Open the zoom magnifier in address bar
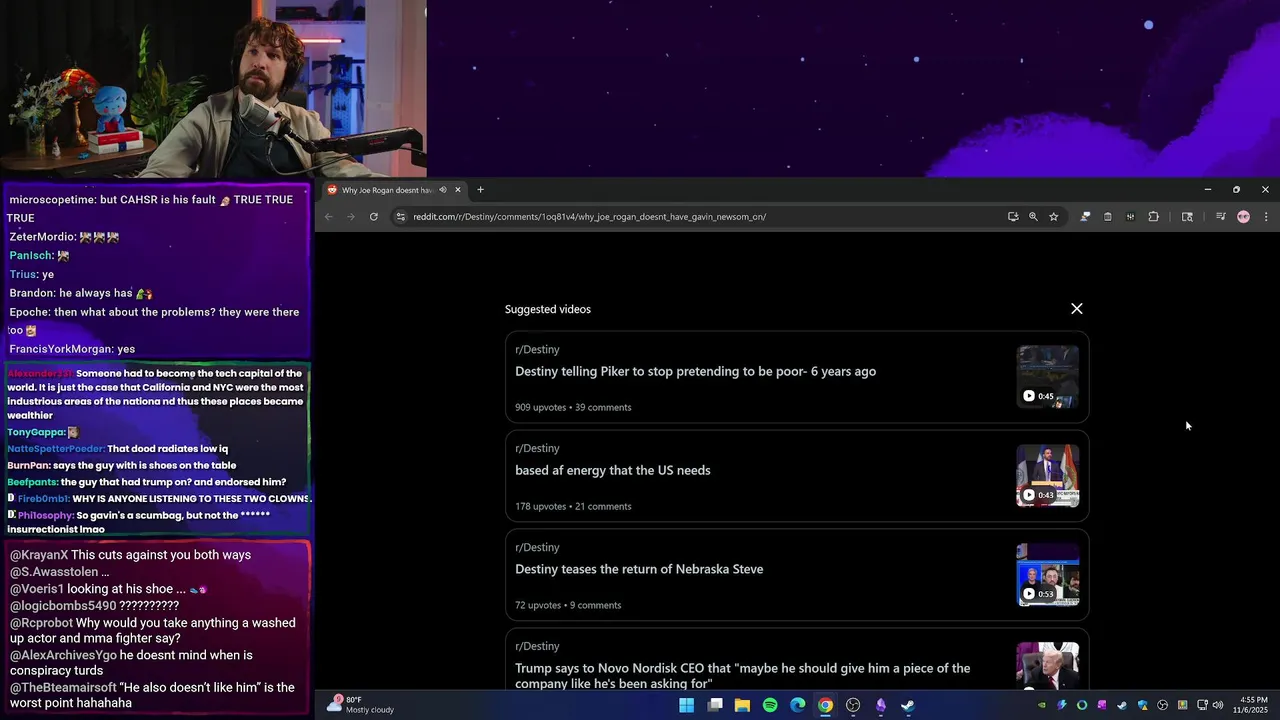 pyautogui.click(x=1033, y=216)
